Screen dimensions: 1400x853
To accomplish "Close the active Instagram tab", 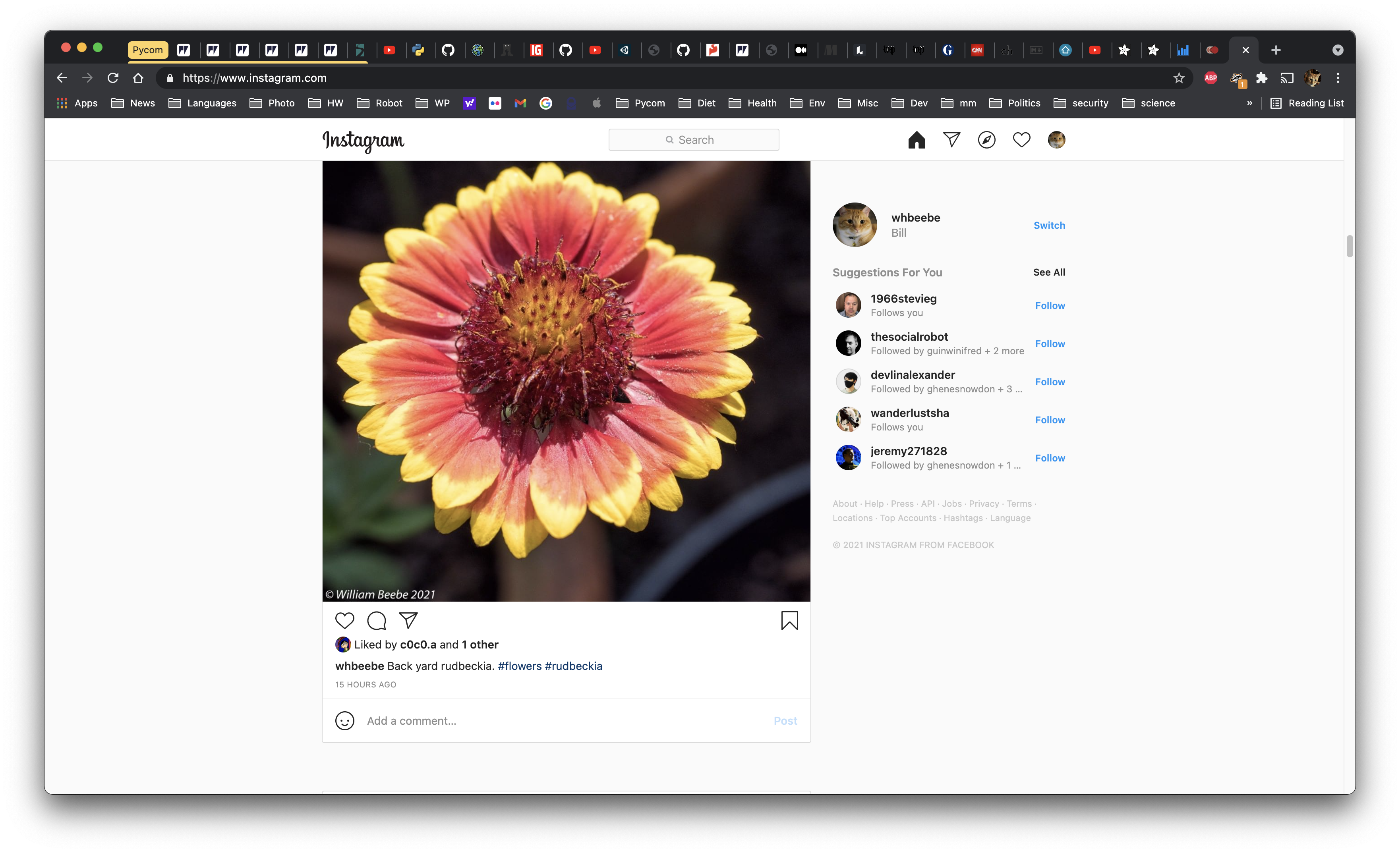I will (1245, 50).
